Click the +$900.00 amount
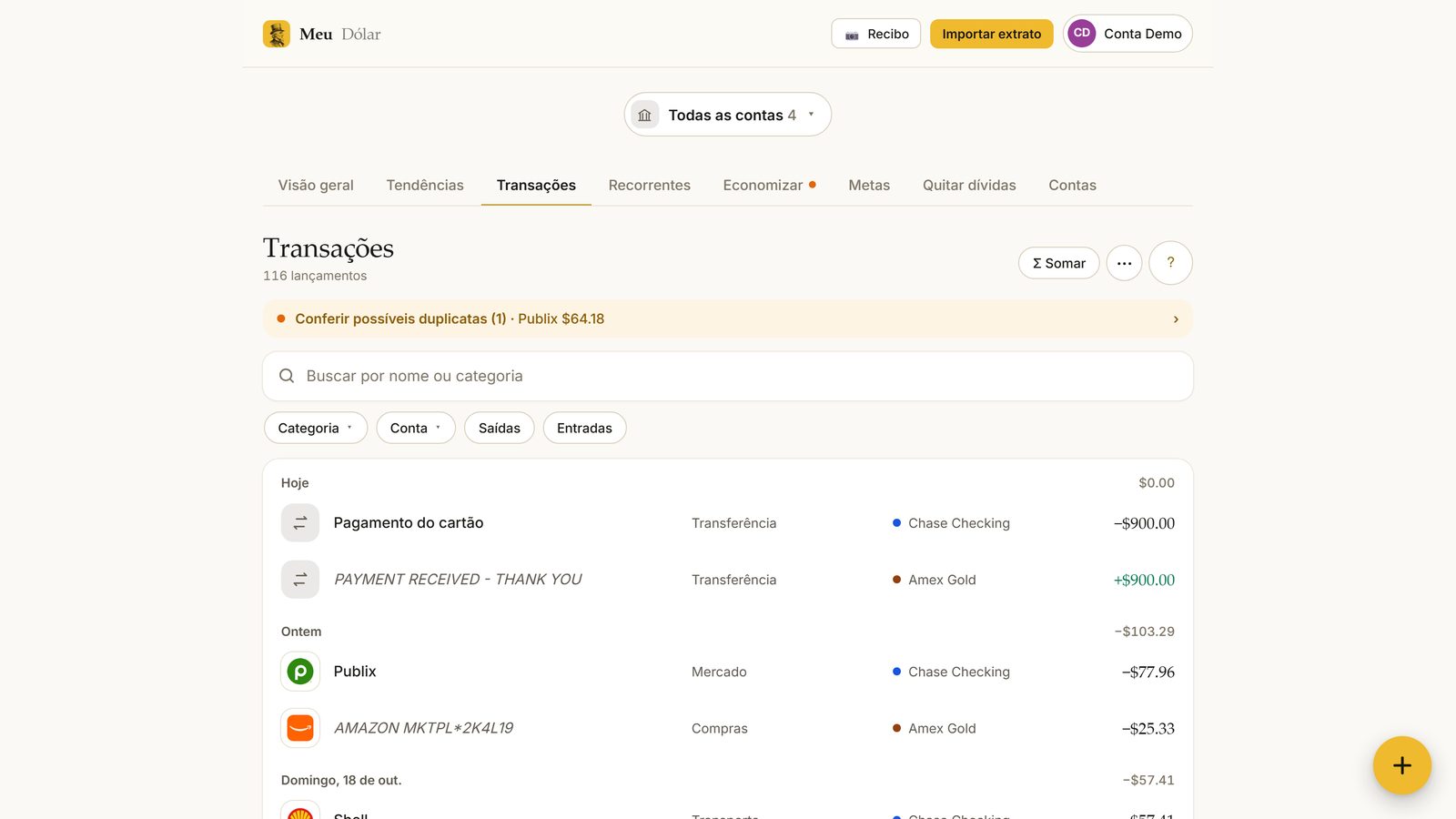 (1144, 580)
